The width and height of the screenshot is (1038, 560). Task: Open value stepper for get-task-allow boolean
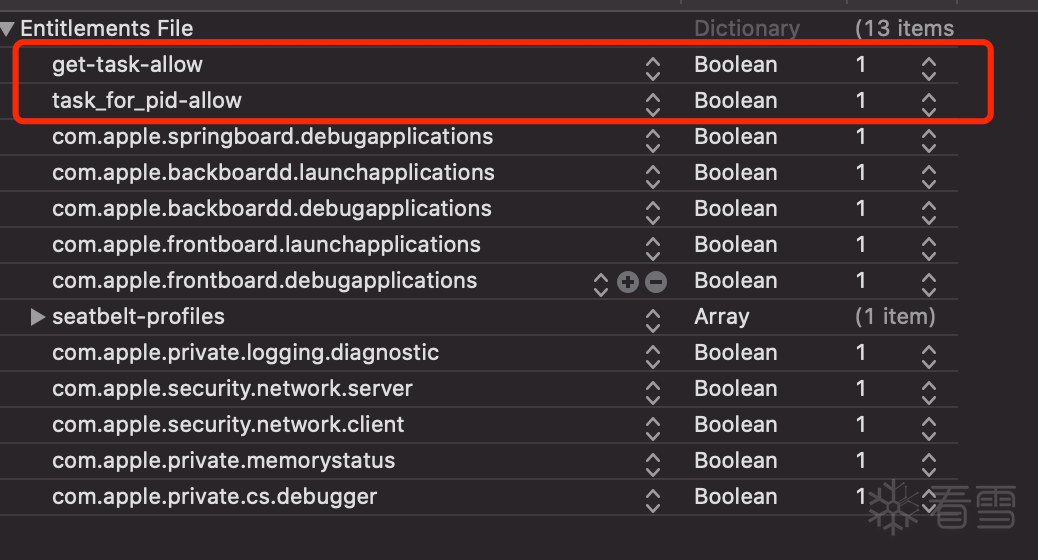tap(929, 67)
